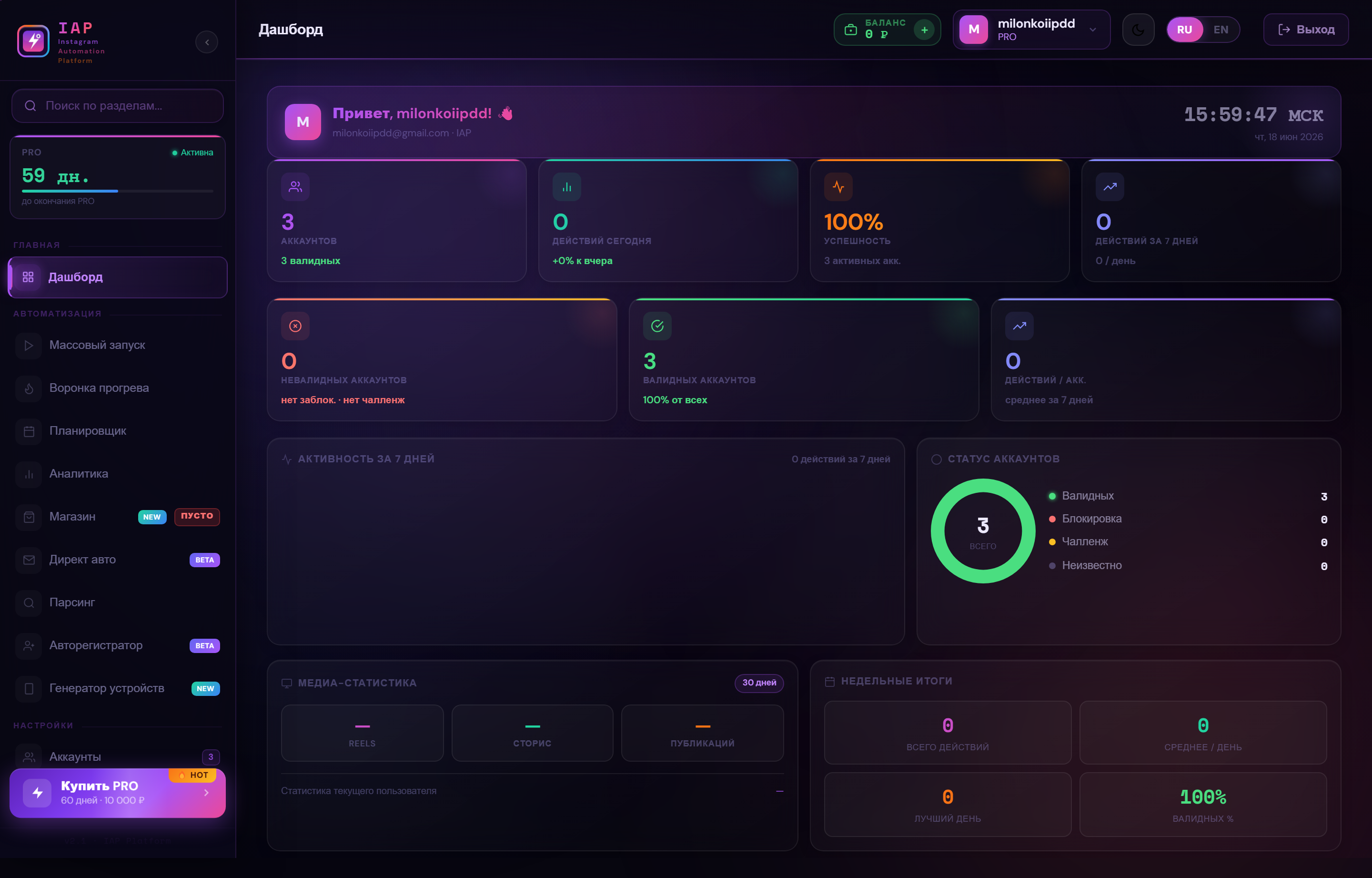
Task: Select the RU language option
Action: [1185, 30]
